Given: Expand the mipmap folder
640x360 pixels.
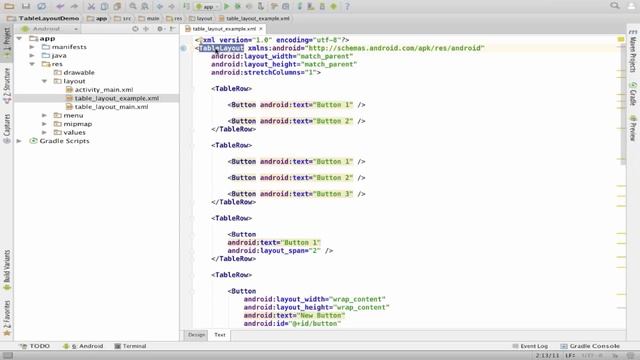Looking at the screenshot, I should 44,124.
